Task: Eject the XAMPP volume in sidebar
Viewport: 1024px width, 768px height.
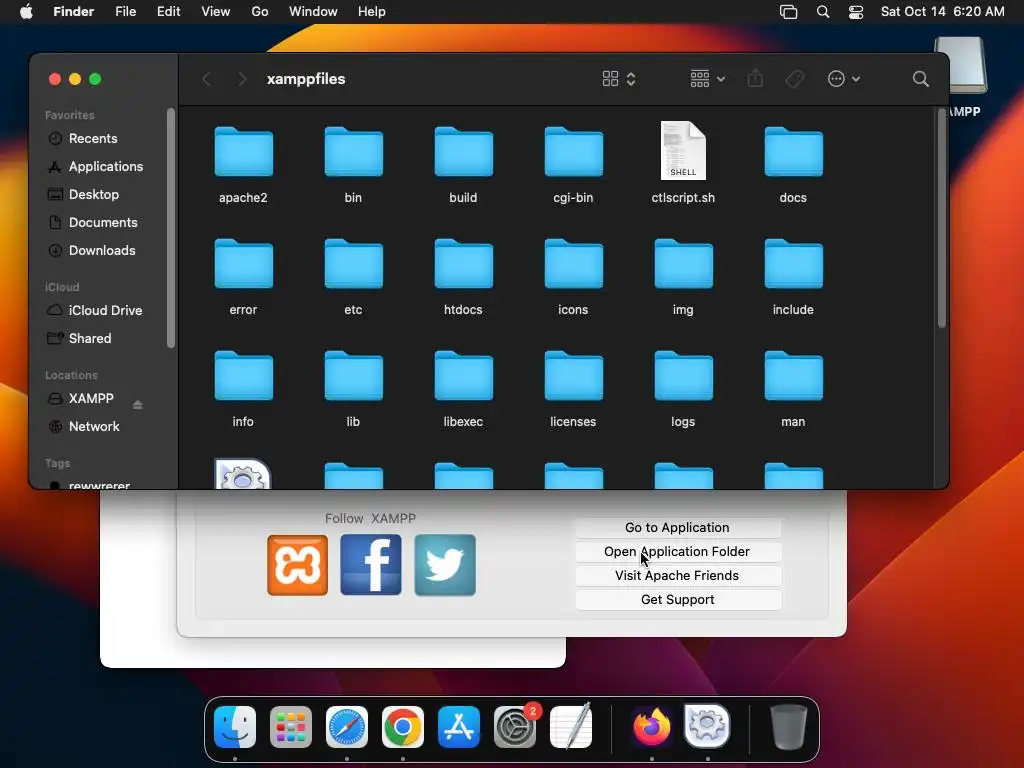Action: click(x=137, y=405)
